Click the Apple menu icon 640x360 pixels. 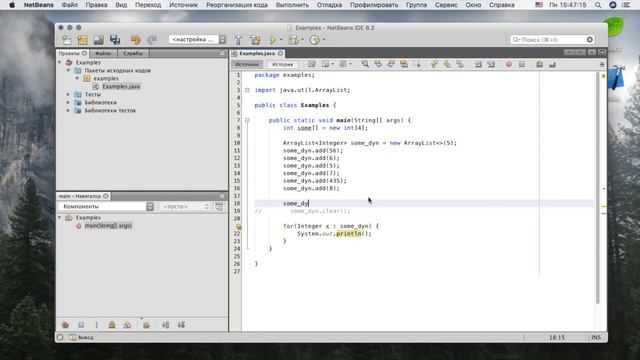pos(12,5)
